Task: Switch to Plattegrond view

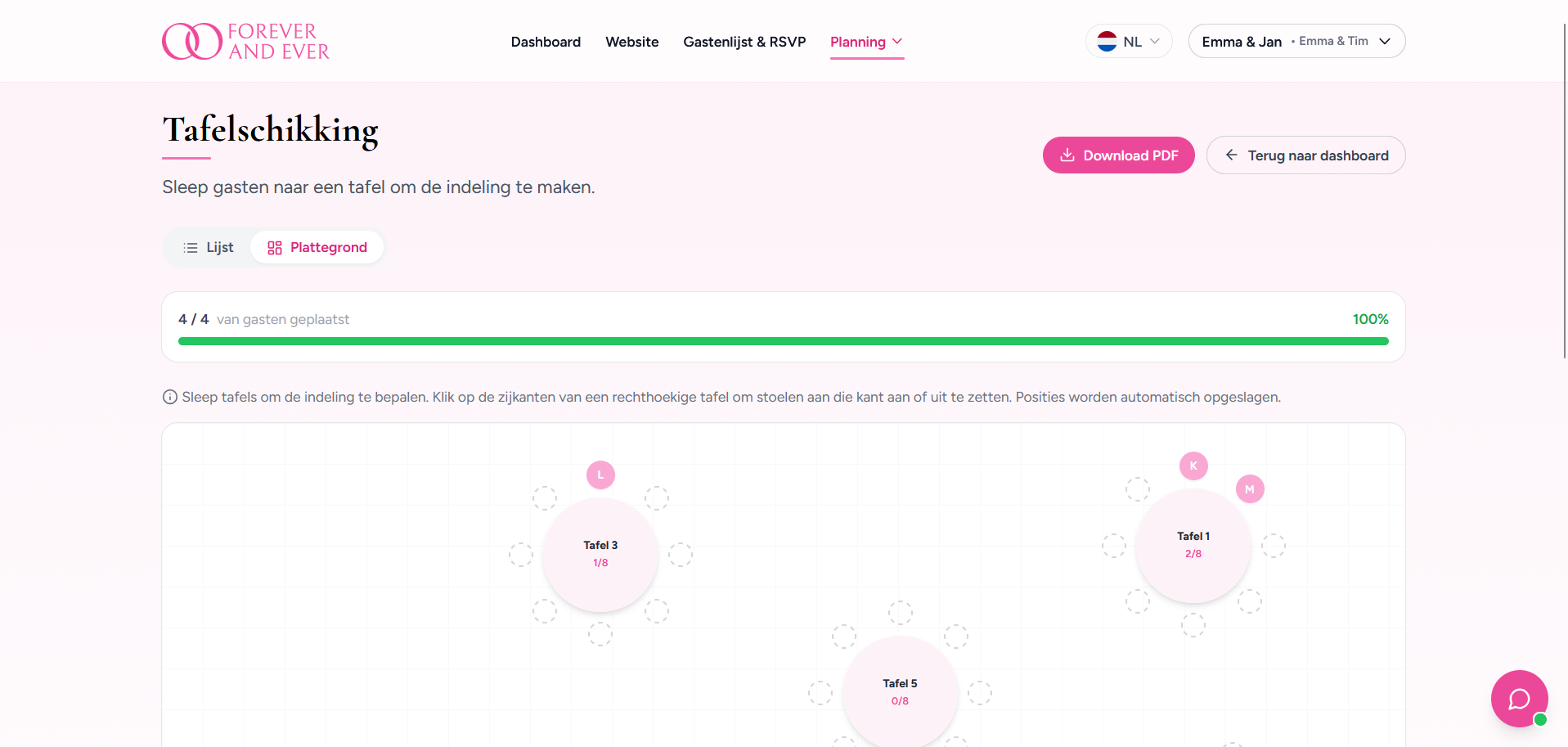Action: 317,247
